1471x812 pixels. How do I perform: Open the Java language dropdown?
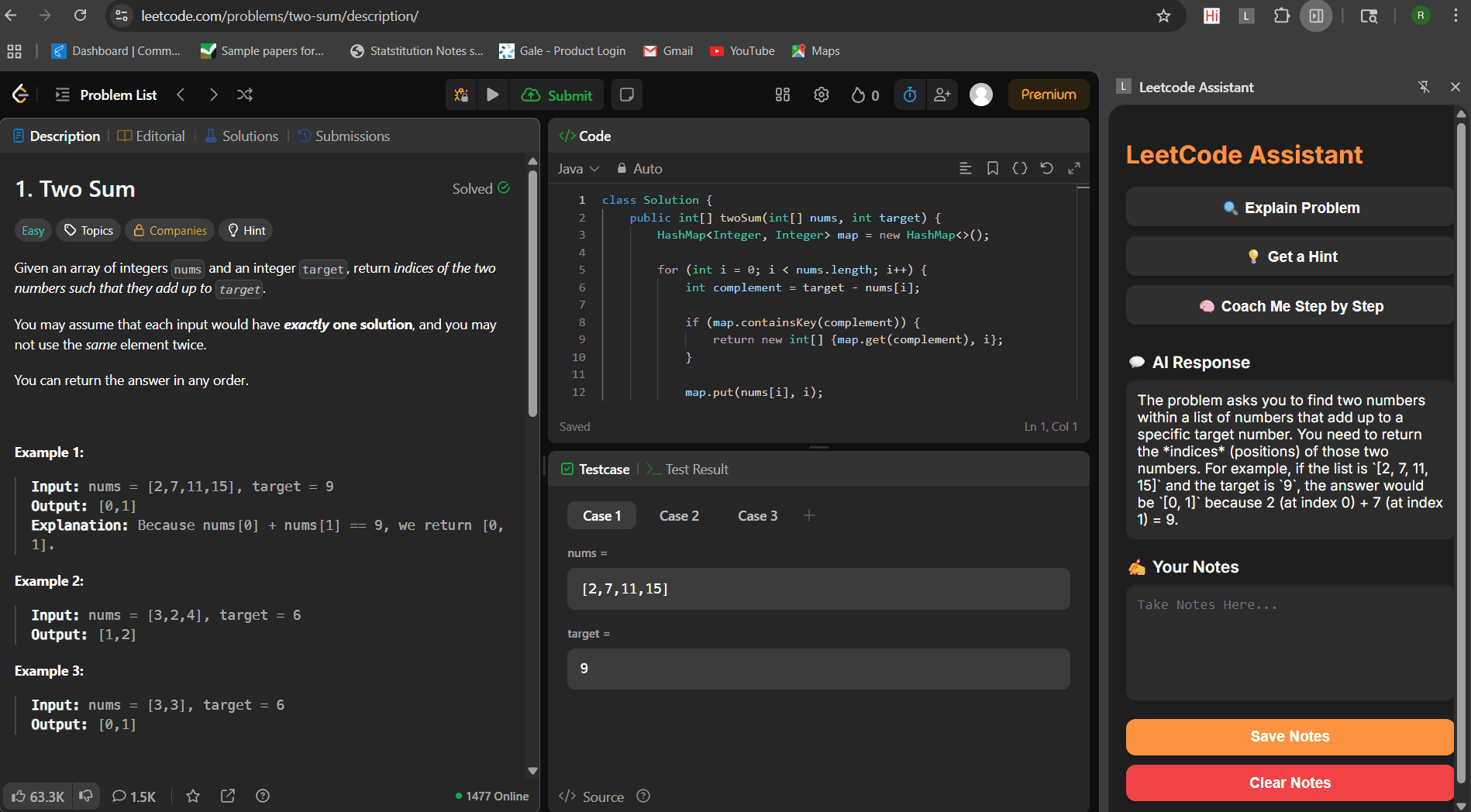(578, 169)
